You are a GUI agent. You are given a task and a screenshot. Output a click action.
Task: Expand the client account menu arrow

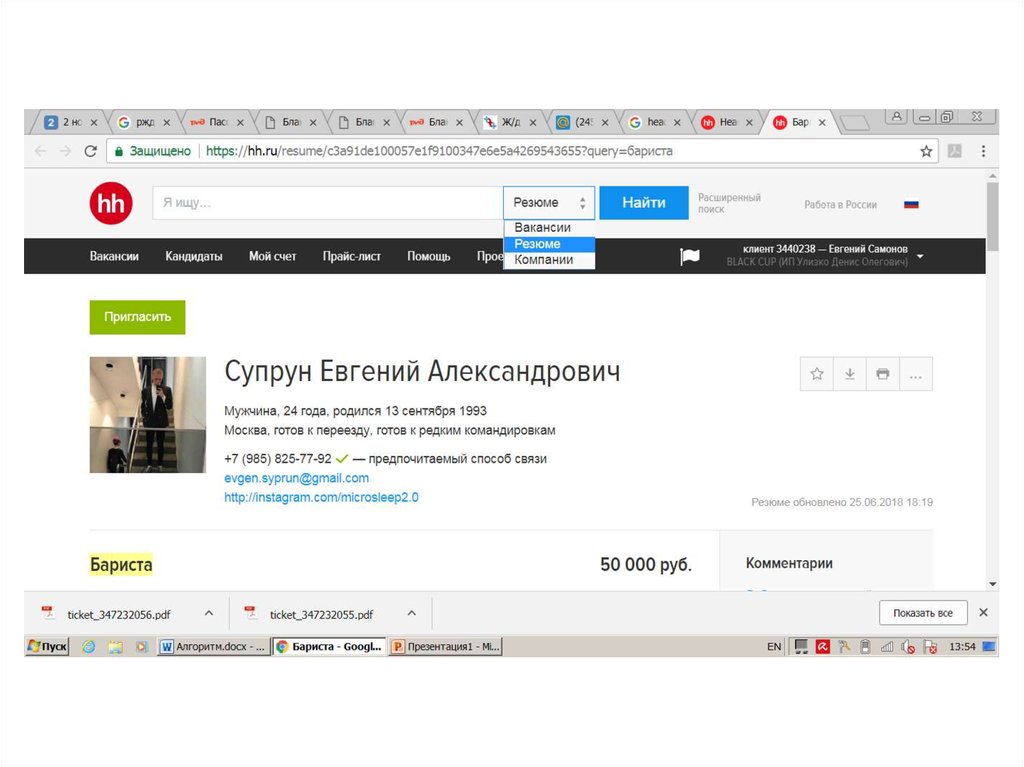(920, 256)
